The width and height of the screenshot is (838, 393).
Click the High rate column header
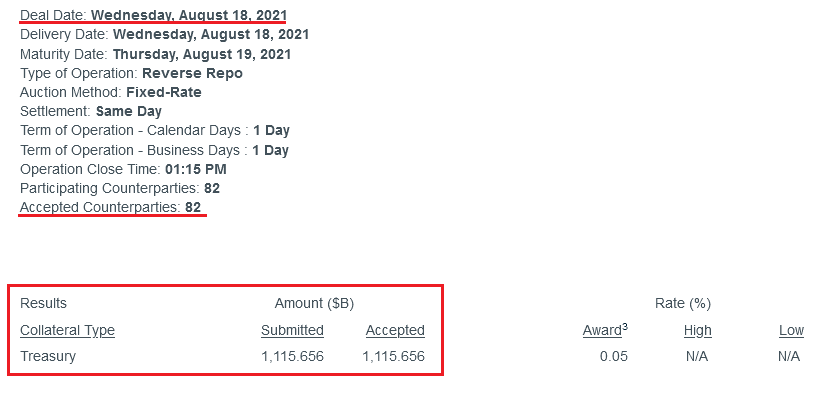point(697,330)
